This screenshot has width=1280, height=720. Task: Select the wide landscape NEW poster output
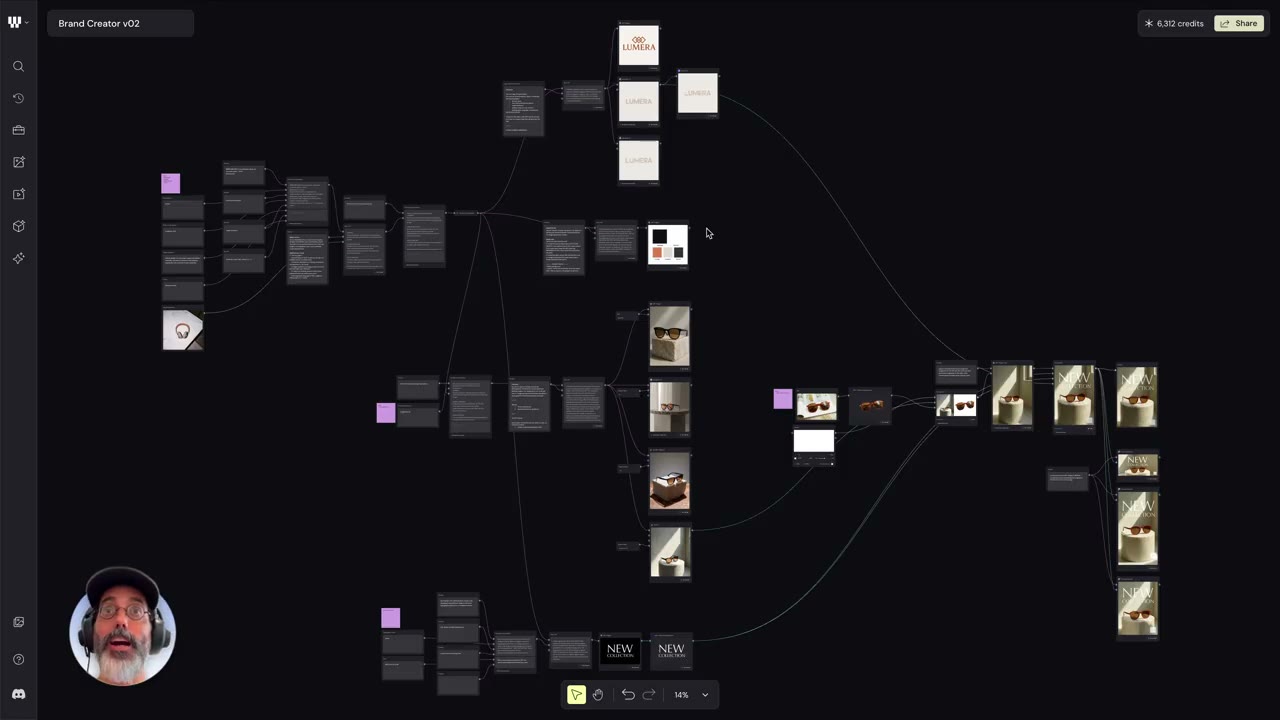1138,464
